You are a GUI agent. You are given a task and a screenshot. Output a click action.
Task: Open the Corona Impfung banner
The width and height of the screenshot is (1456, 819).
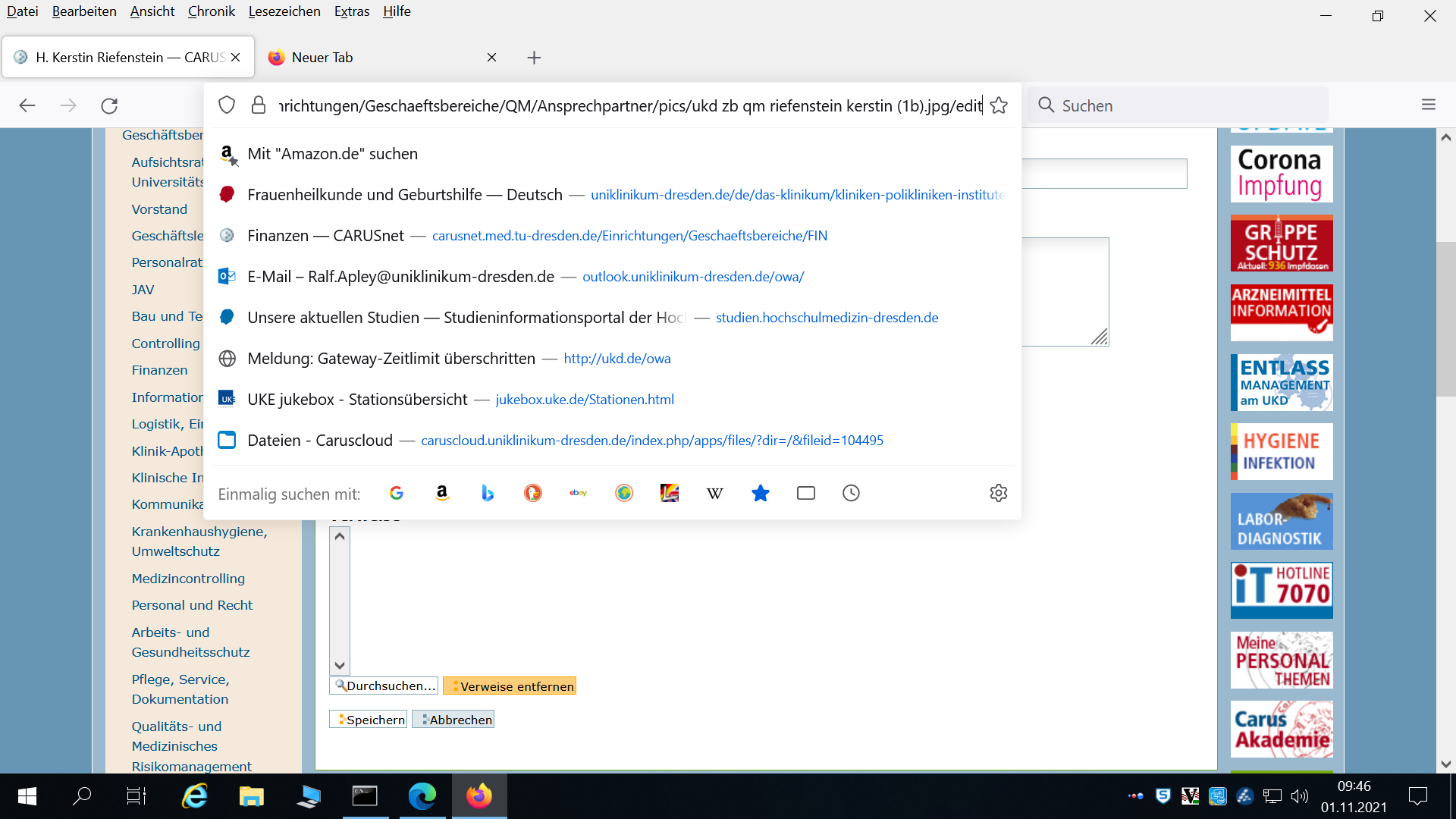point(1282,174)
